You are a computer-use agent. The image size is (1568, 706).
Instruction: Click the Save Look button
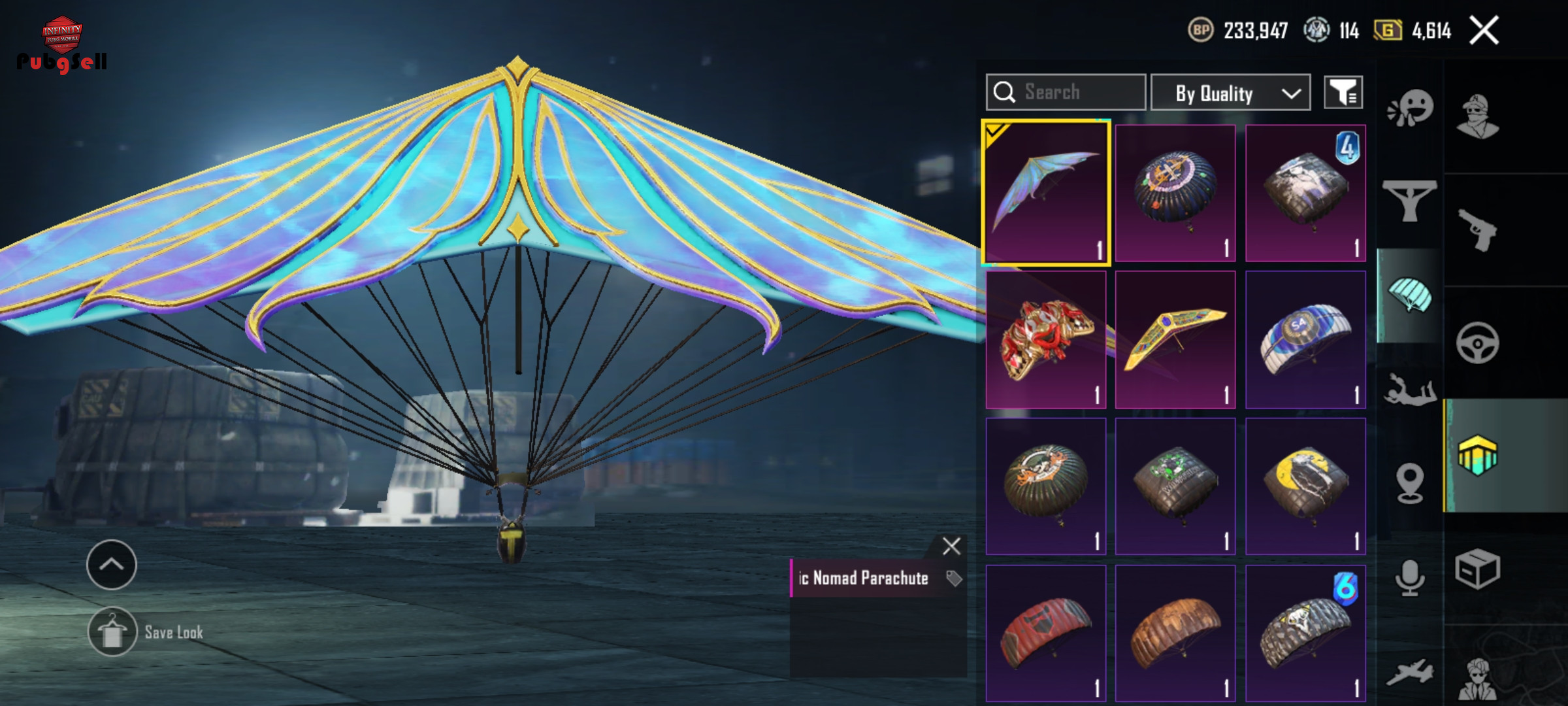coord(146,632)
